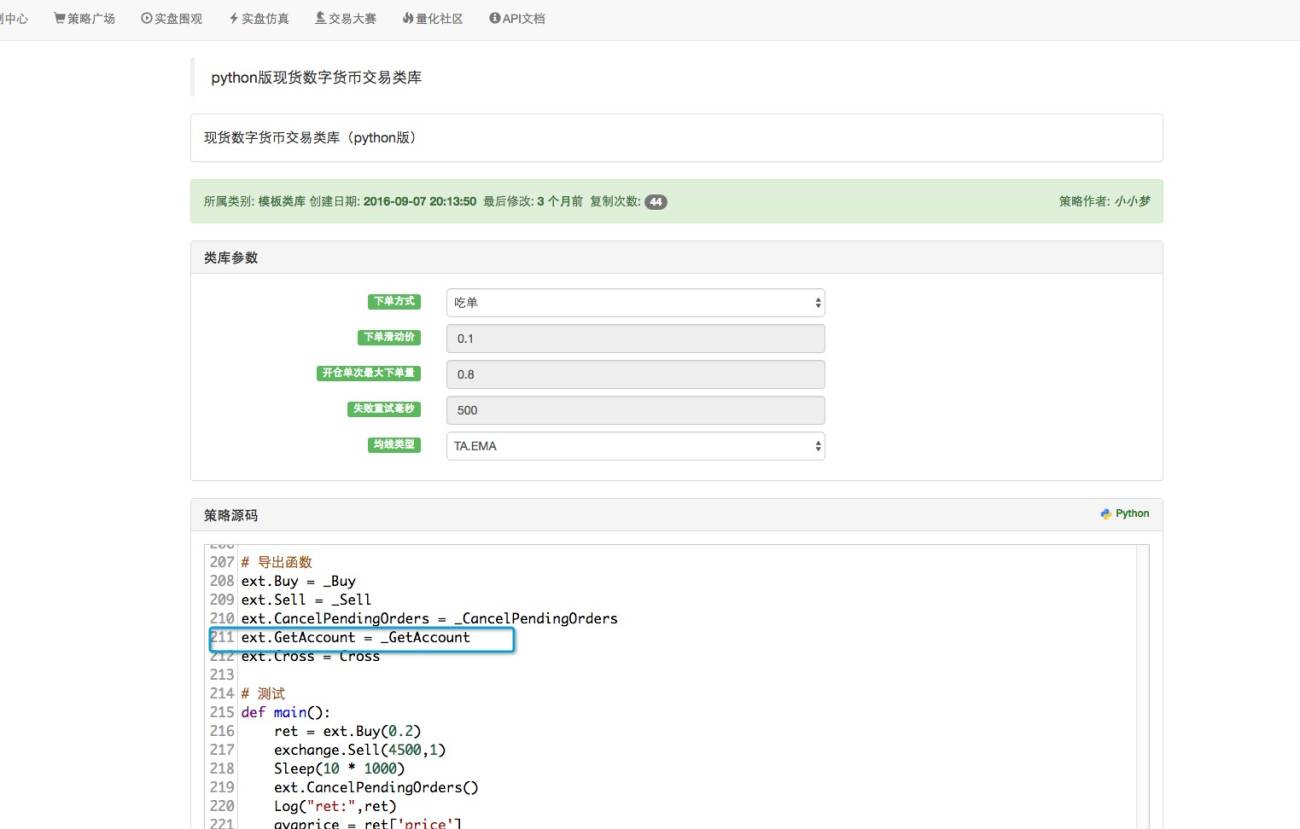Open API文档 in the navigation bar
The height and width of the screenshot is (829, 1300).
(517, 18)
